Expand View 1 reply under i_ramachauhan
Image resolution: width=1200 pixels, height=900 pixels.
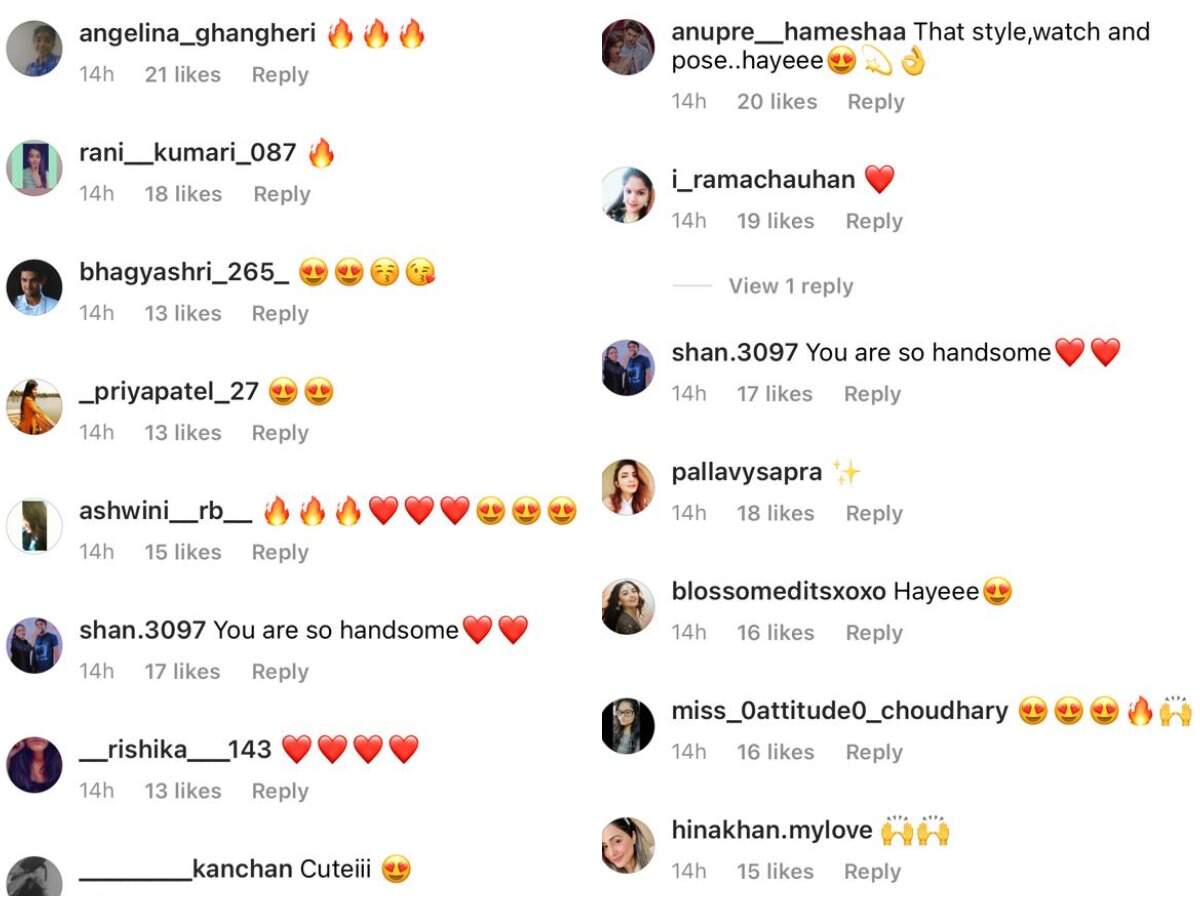791,286
